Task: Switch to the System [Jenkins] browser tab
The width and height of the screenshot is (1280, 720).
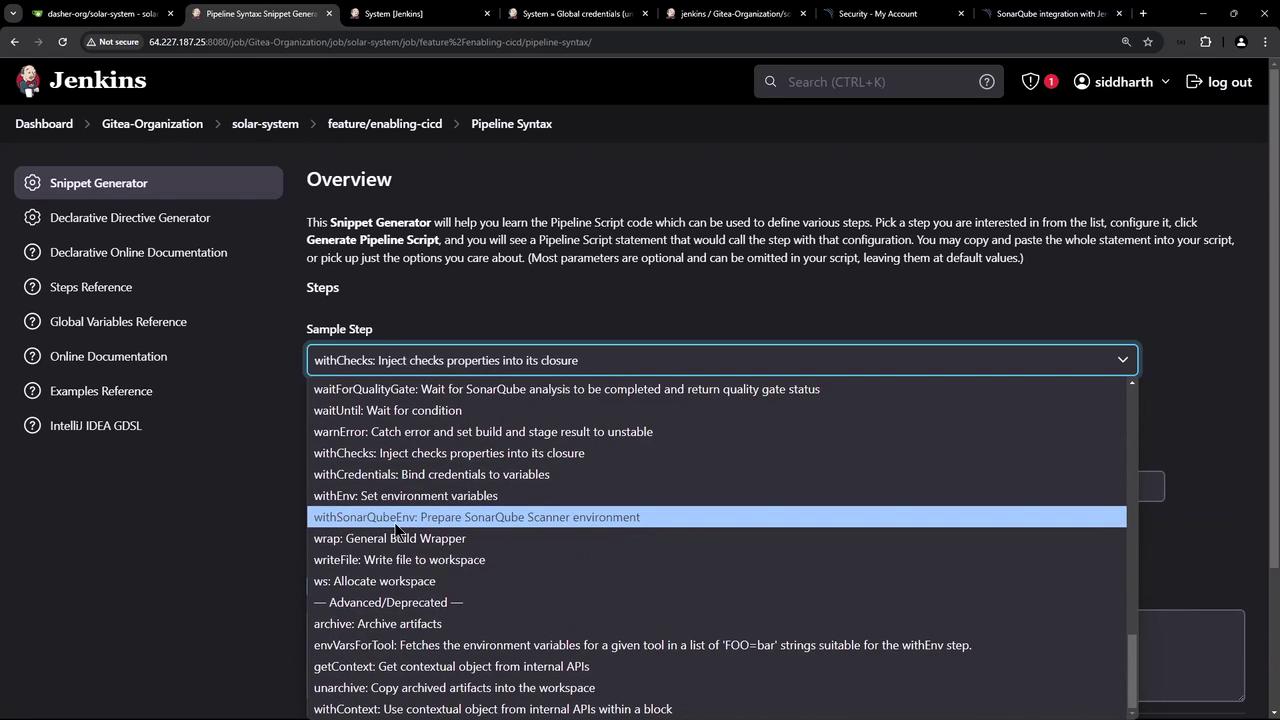Action: coord(393,14)
